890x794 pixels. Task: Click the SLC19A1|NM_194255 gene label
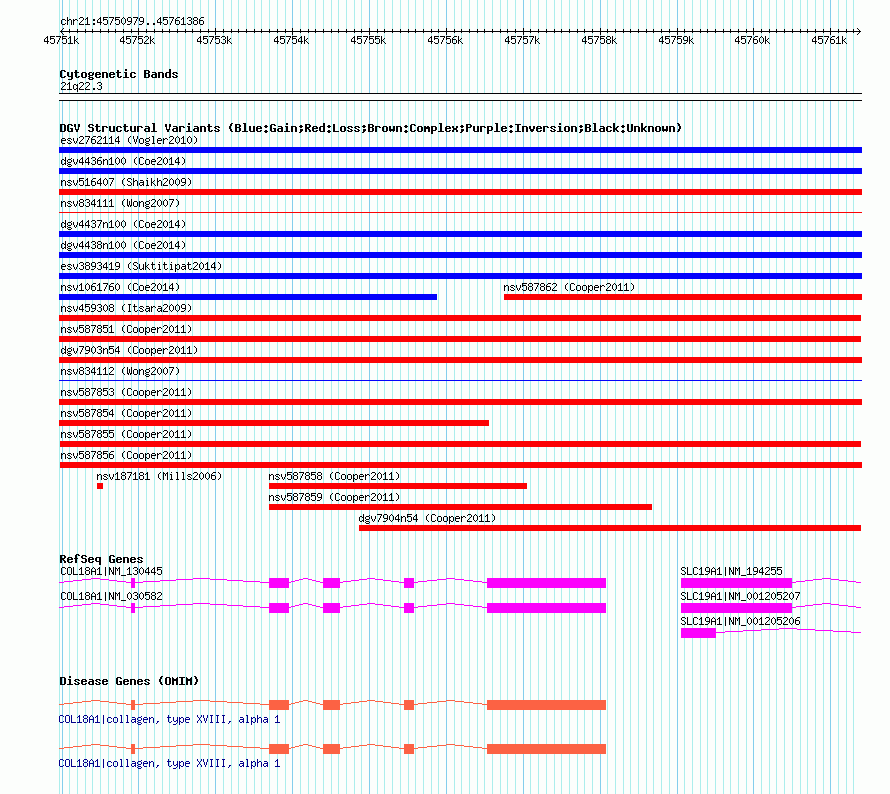pos(731,571)
